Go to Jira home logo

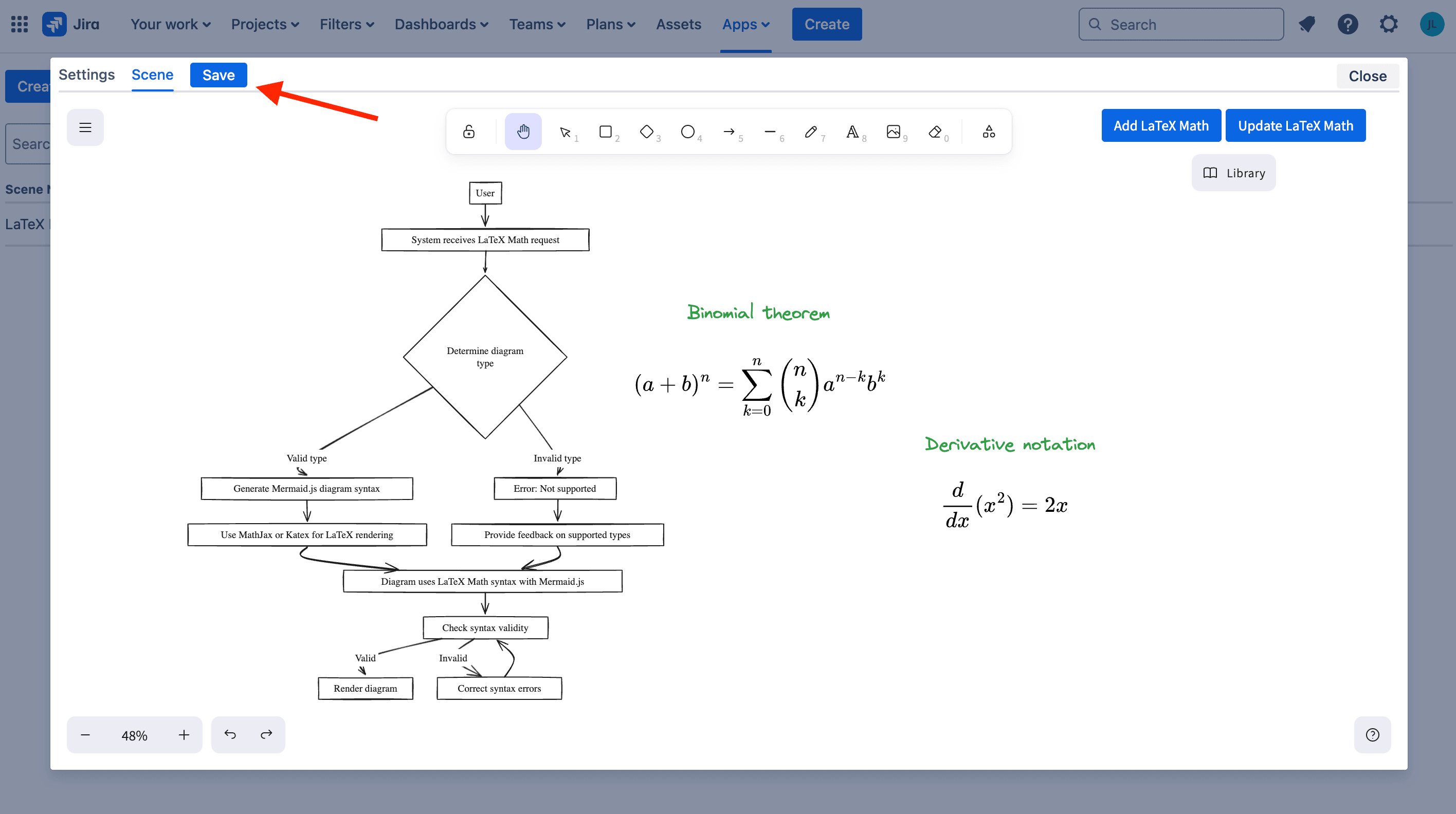[x=71, y=24]
